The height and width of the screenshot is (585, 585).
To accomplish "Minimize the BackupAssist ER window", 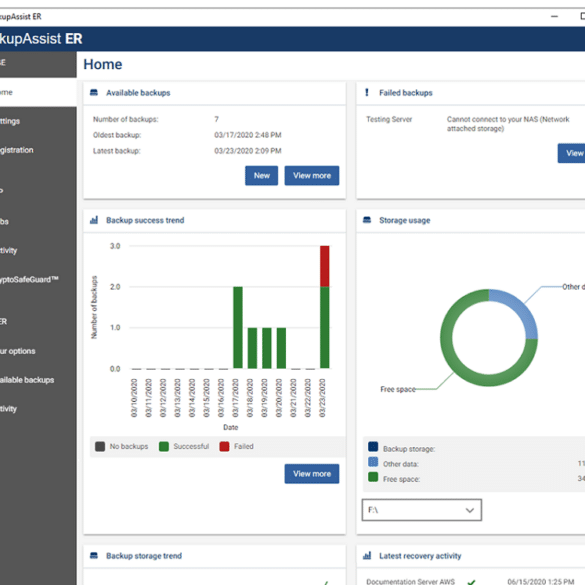I will tap(554, 16).
